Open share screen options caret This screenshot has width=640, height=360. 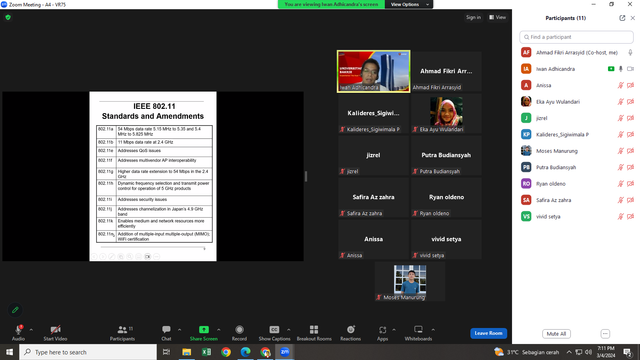pos(218,330)
